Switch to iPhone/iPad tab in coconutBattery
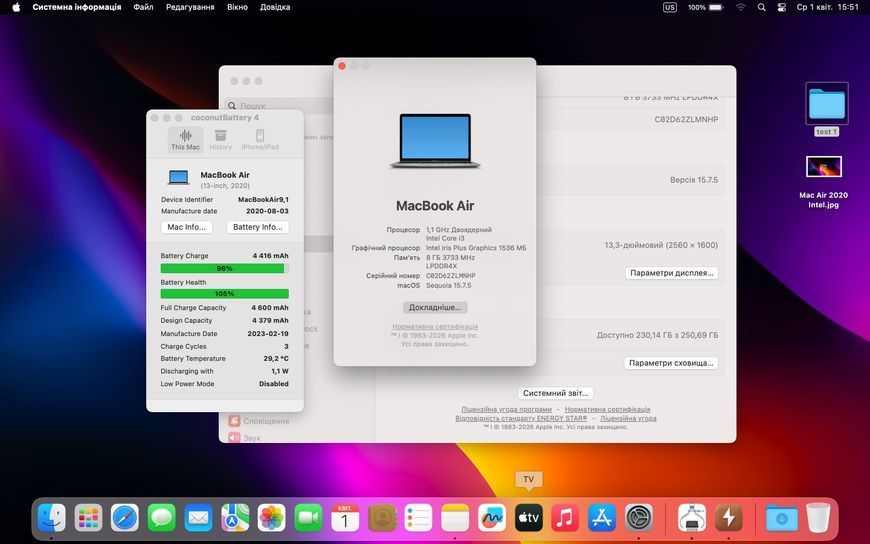 (260, 139)
